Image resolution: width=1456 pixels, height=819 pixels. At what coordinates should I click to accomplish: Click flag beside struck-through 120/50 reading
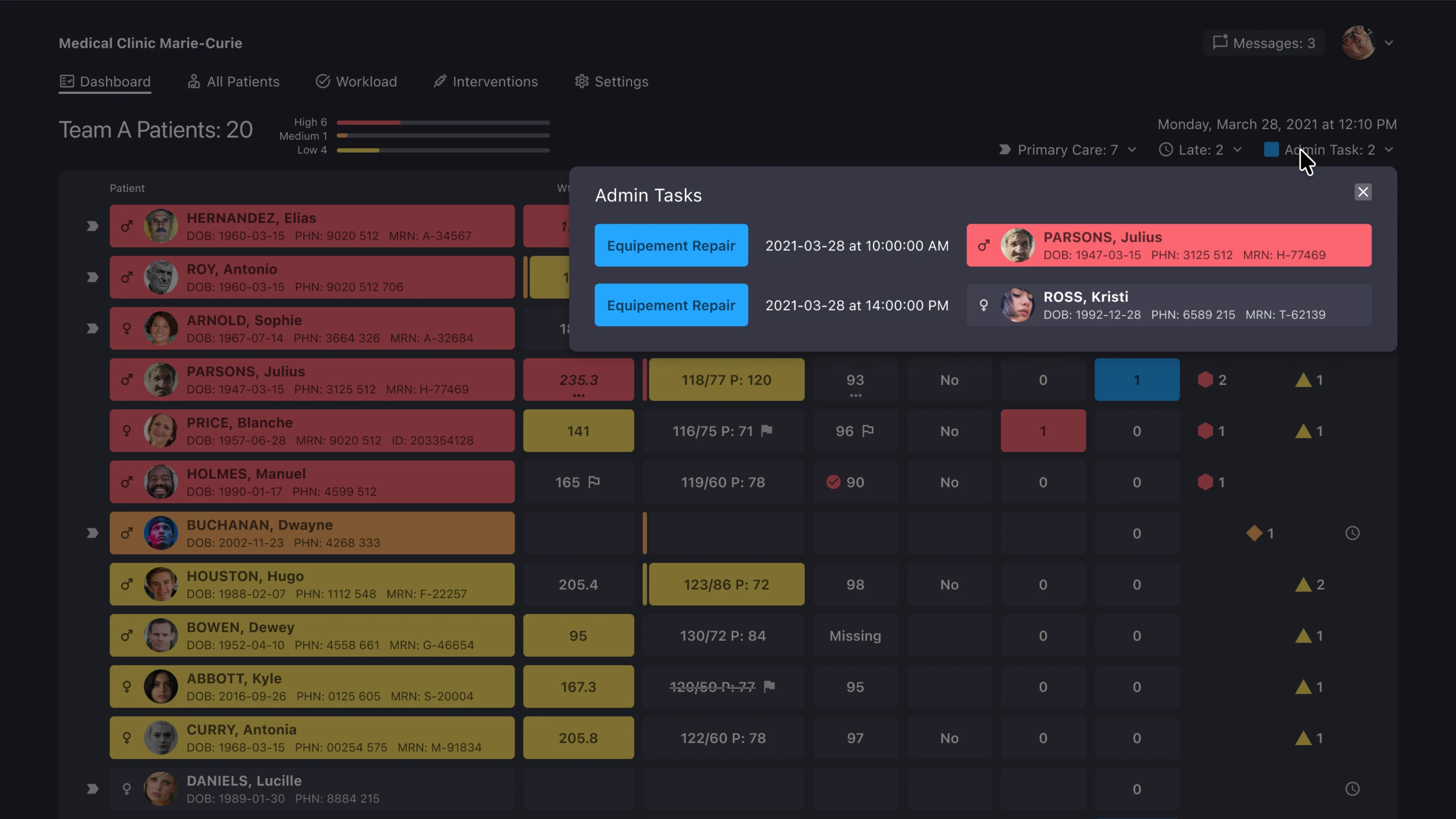[769, 687]
